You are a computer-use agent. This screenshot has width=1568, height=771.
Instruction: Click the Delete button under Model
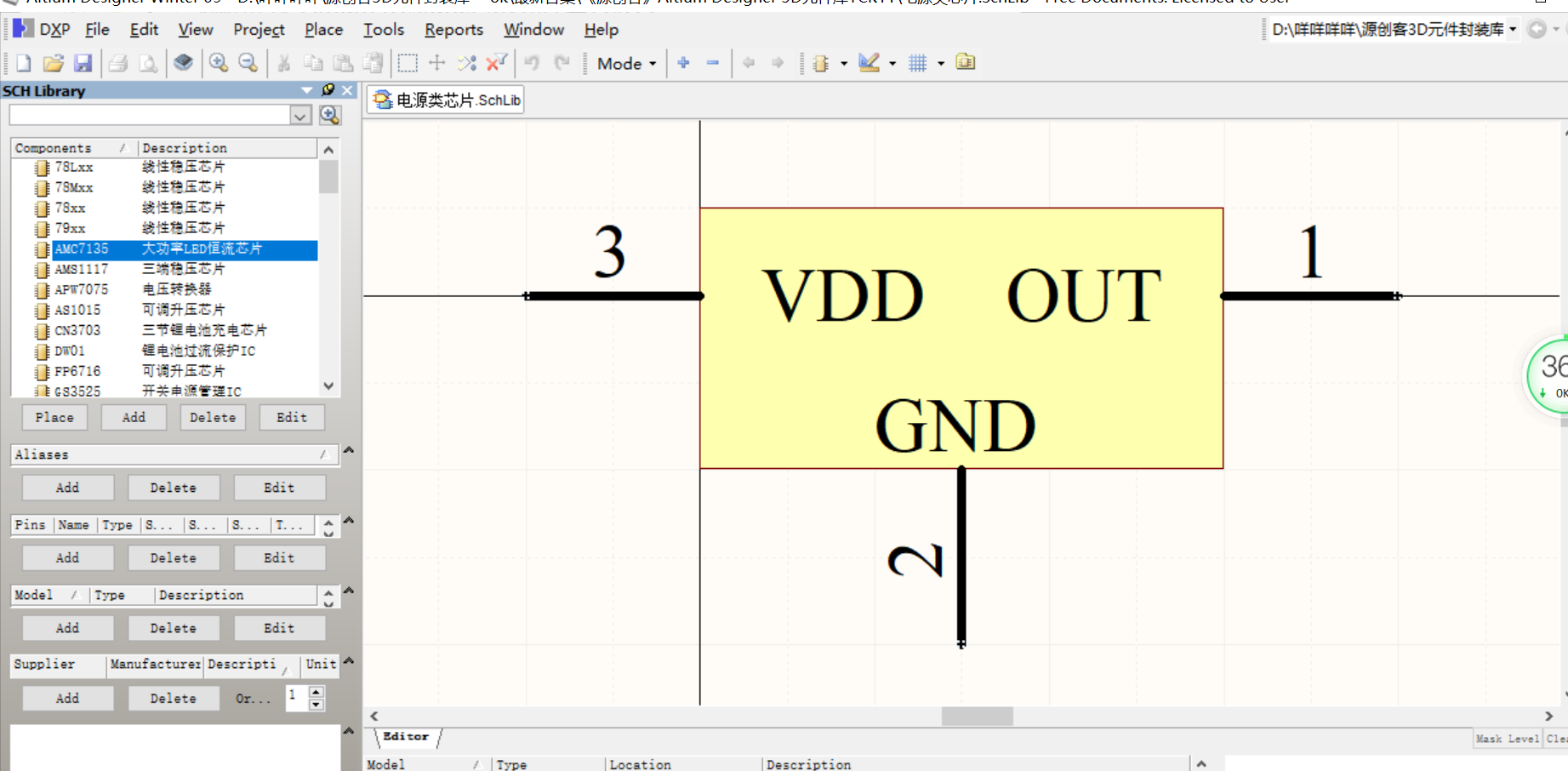click(174, 628)
